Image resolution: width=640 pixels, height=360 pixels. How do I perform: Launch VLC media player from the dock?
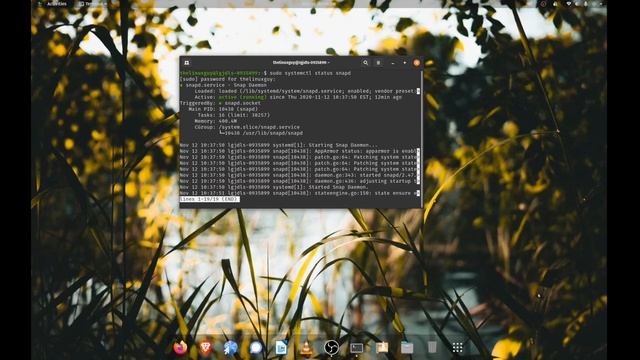click(306, 347)
